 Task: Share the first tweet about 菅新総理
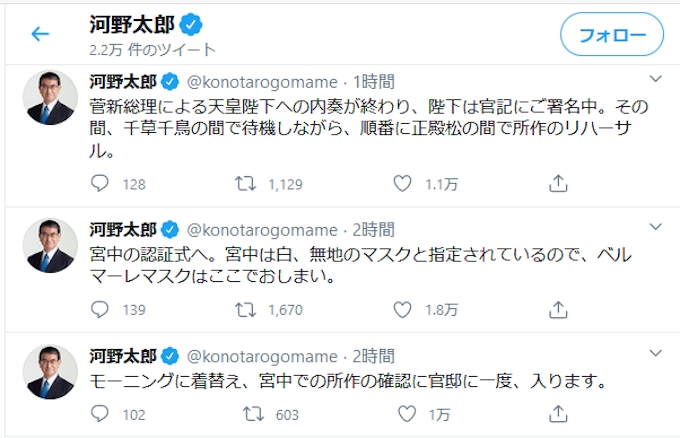click(558, 184)
